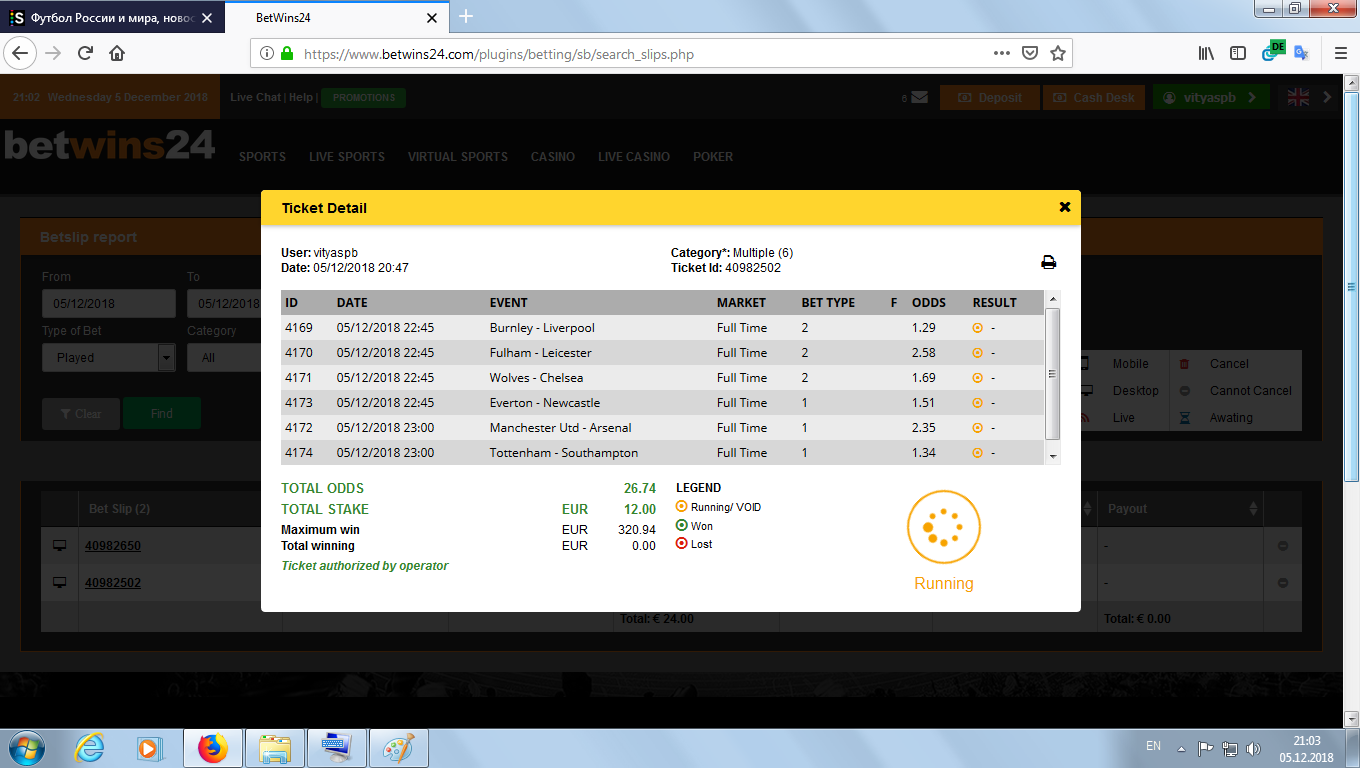Click the running result icon for Fulham - Leicester
The image size is (1360, 768).
point(978,353)
